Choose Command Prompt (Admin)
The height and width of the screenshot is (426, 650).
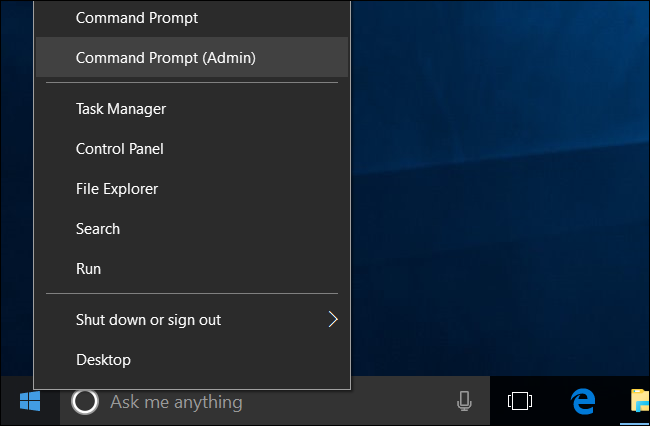pyautogui.click(x=166, y=58)
